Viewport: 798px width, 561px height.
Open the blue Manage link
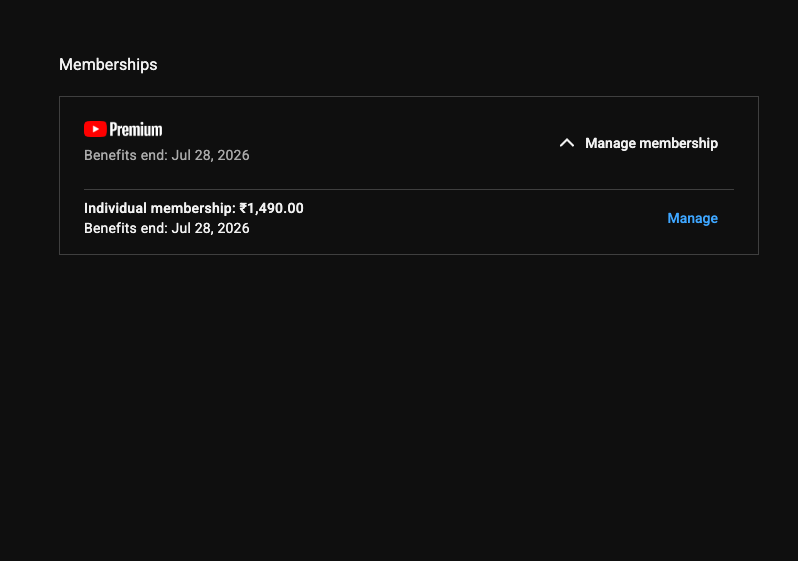pos(692,218)
